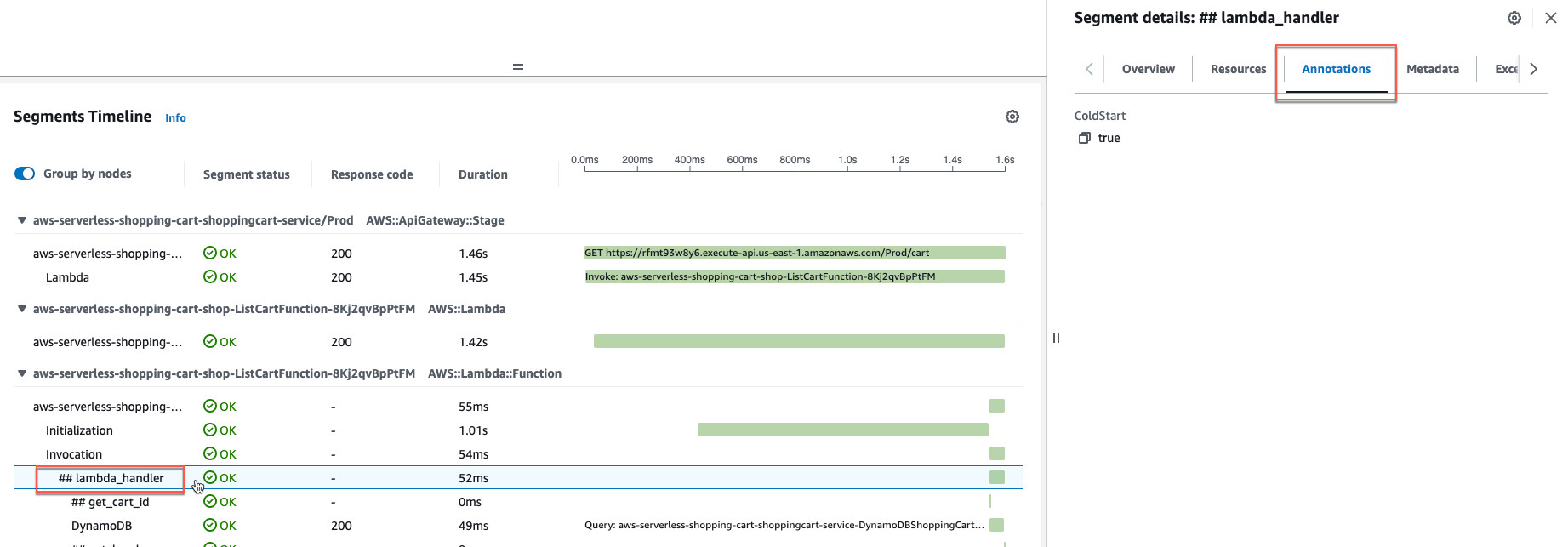Screen dimensions: 1568x547
Task: Click the Response code column header
Action: [372, 174]
